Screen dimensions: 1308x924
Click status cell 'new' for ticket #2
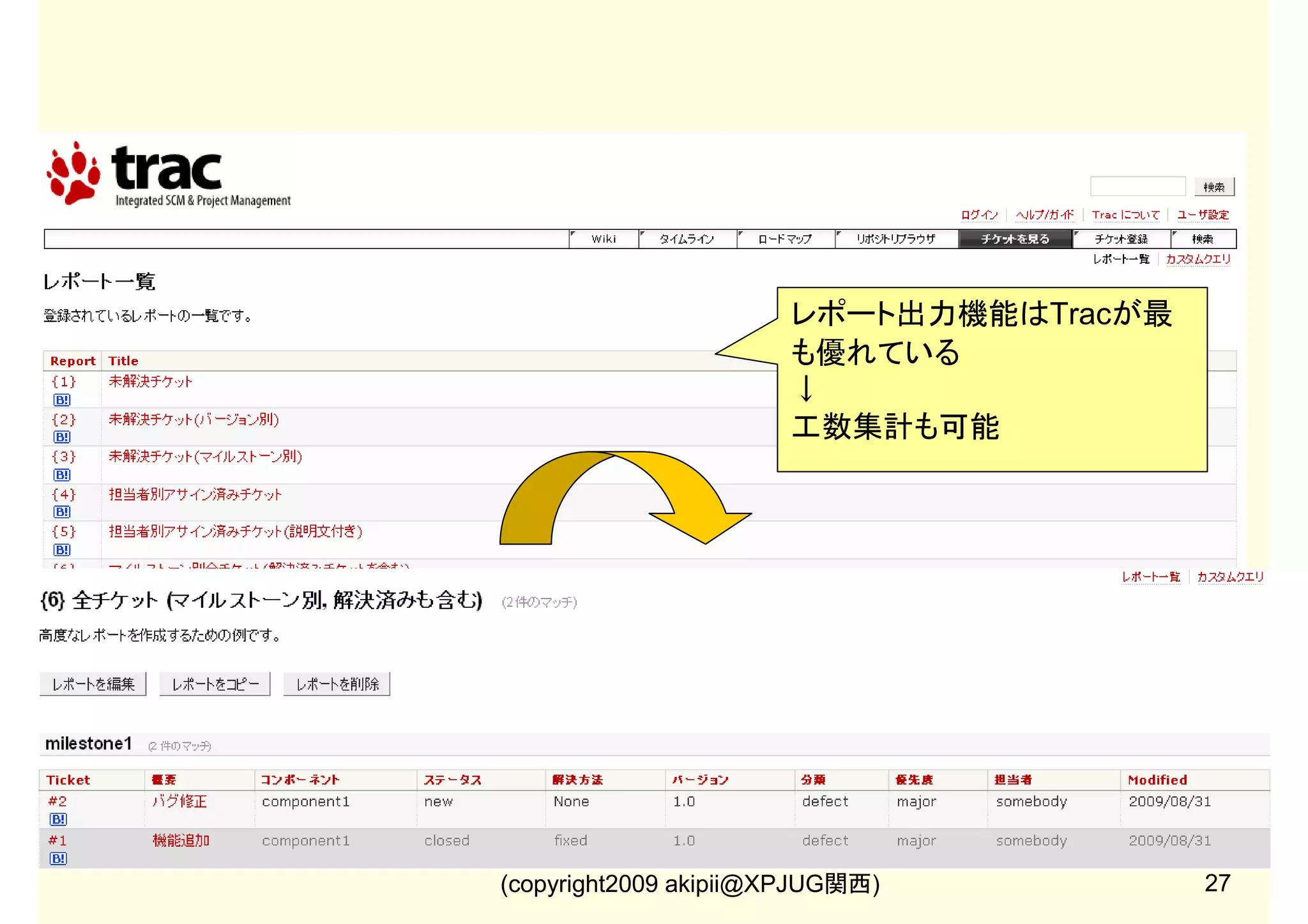tap(439, 801)
